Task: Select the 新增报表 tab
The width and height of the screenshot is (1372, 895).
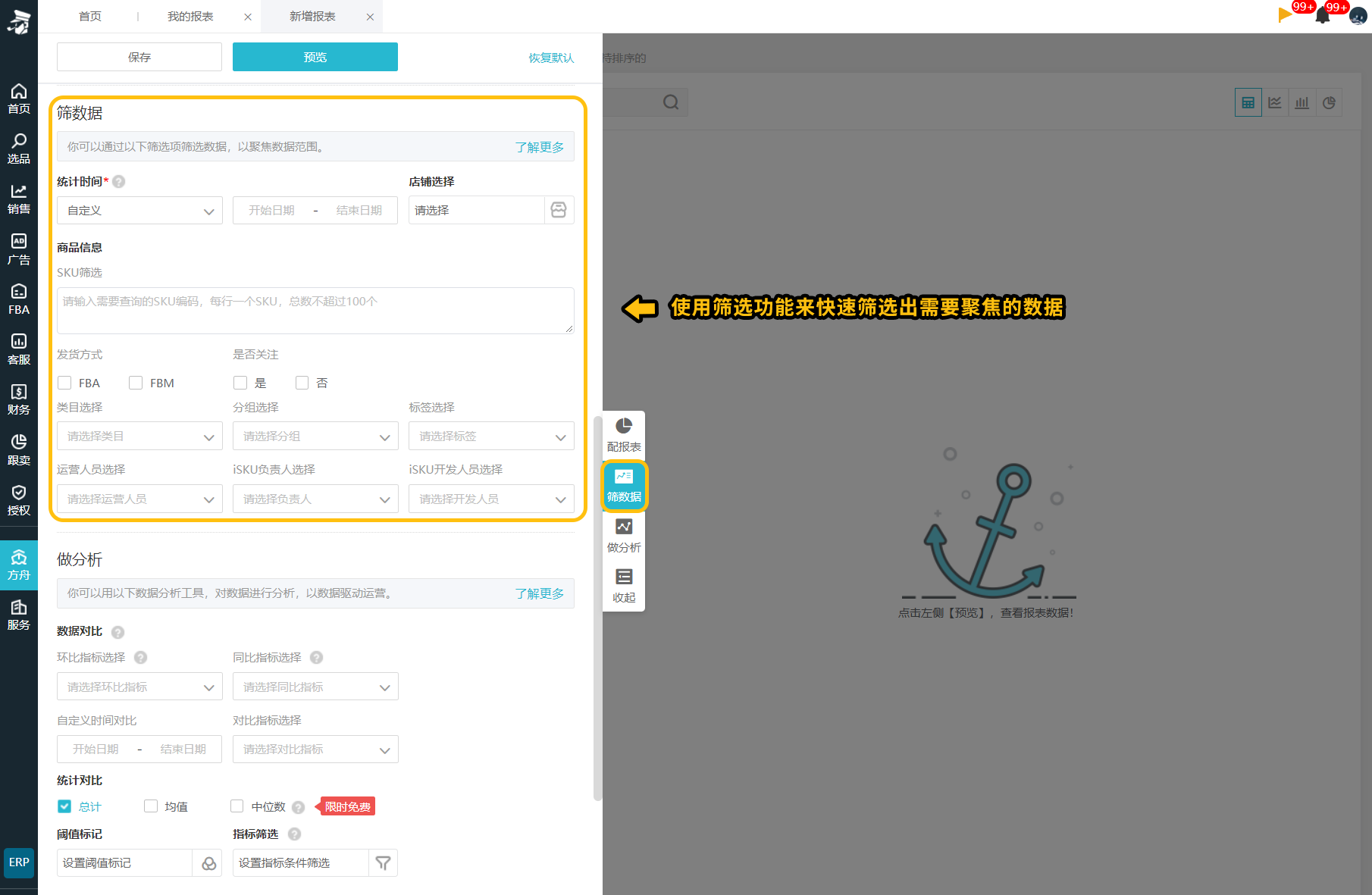Action: (x=312, y=17)
